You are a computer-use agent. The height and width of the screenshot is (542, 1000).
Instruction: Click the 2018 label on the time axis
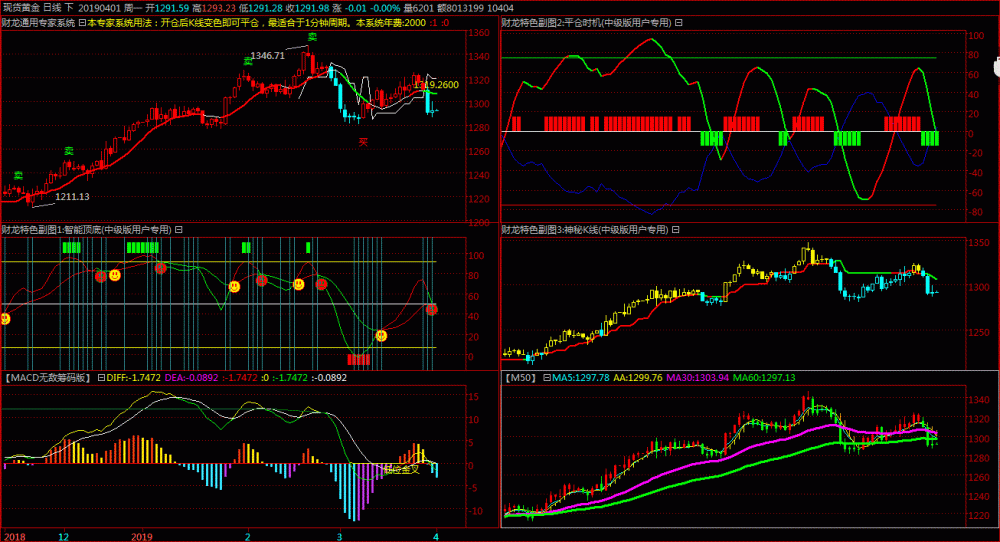[15, 536]
